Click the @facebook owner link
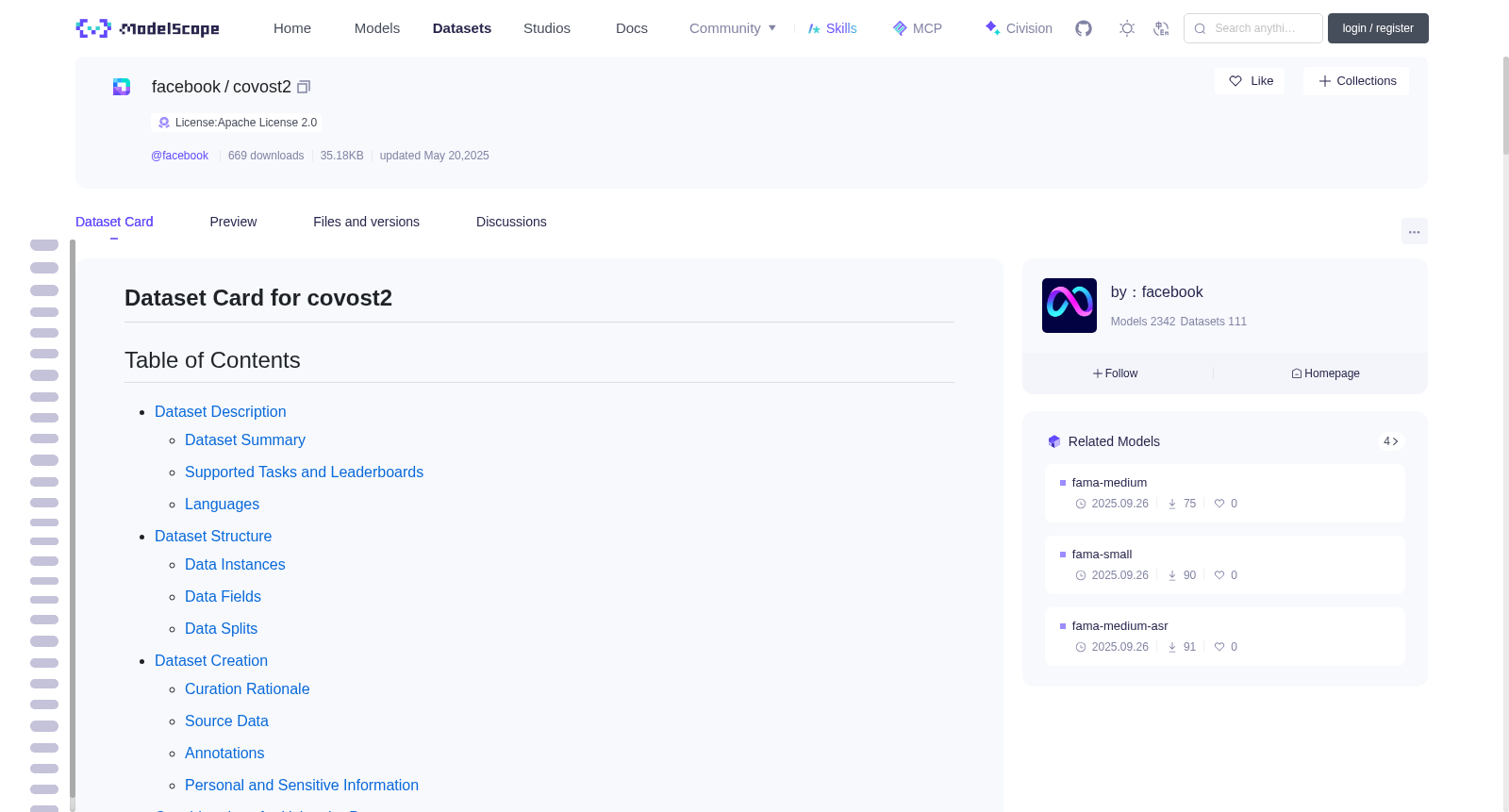1509x812 pixels. 180,156
